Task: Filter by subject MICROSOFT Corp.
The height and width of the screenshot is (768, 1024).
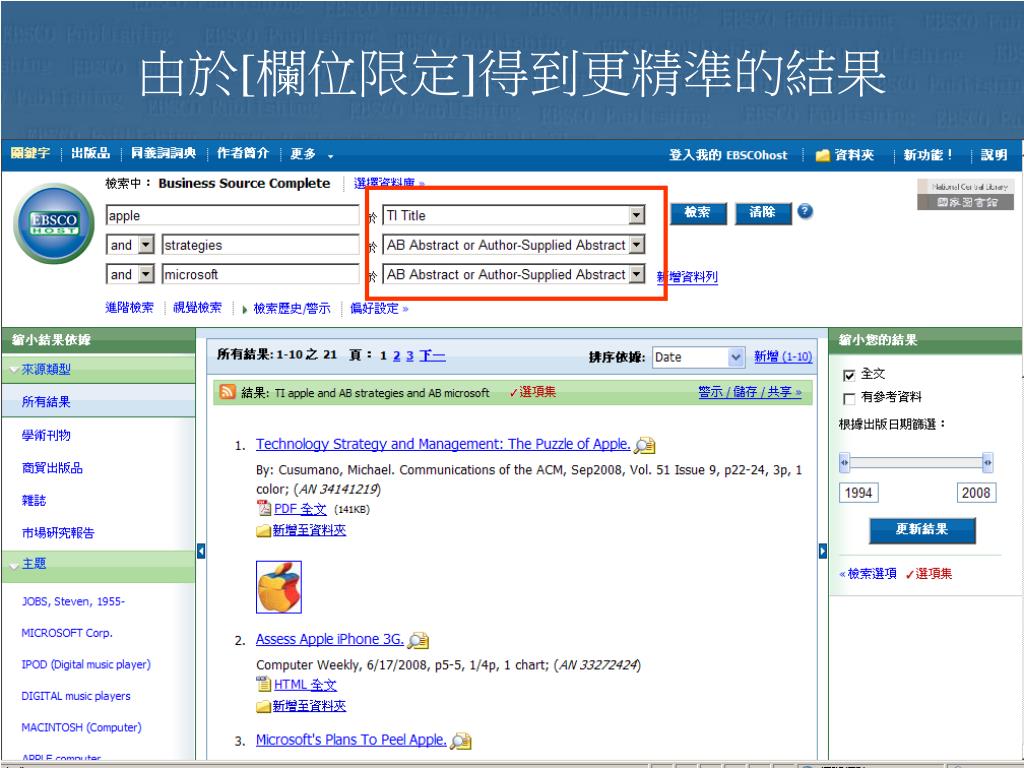Action: [x=67, y=633]
